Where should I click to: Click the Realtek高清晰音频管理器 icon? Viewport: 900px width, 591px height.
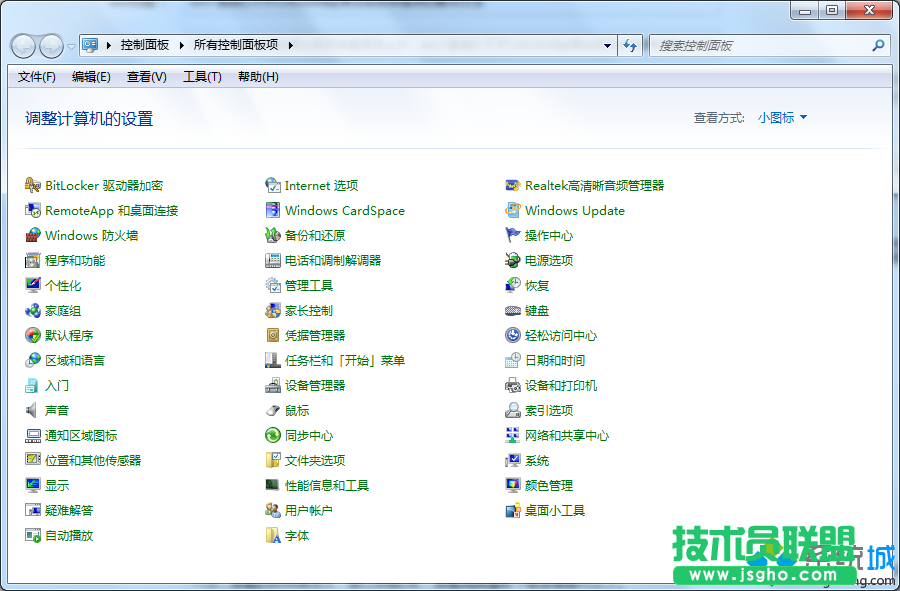(x=513, y=185)
